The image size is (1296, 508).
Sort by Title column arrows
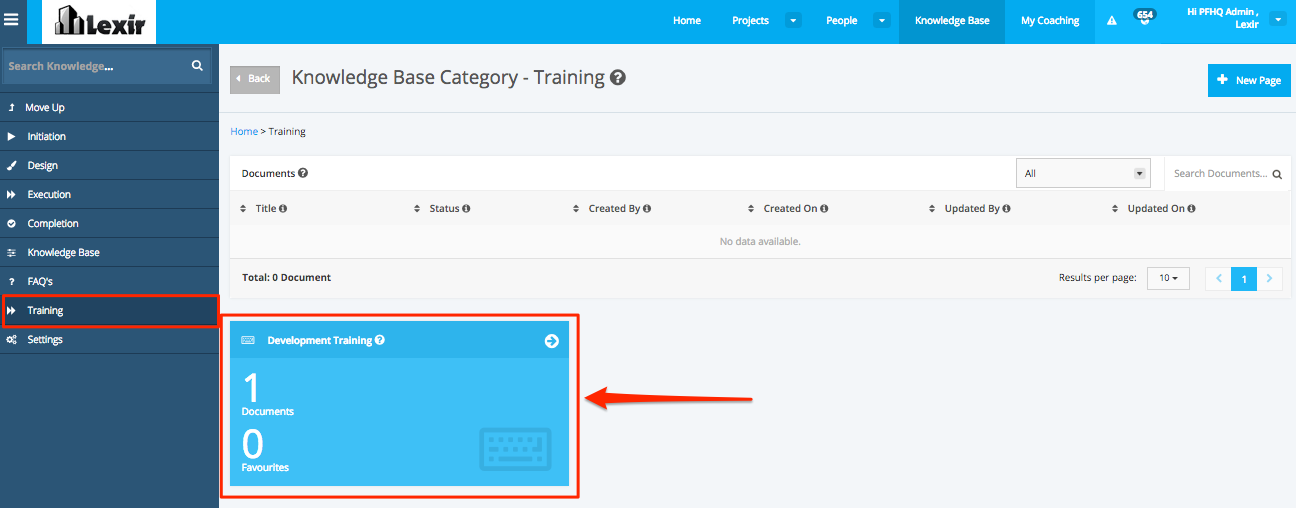pos(243,209)
